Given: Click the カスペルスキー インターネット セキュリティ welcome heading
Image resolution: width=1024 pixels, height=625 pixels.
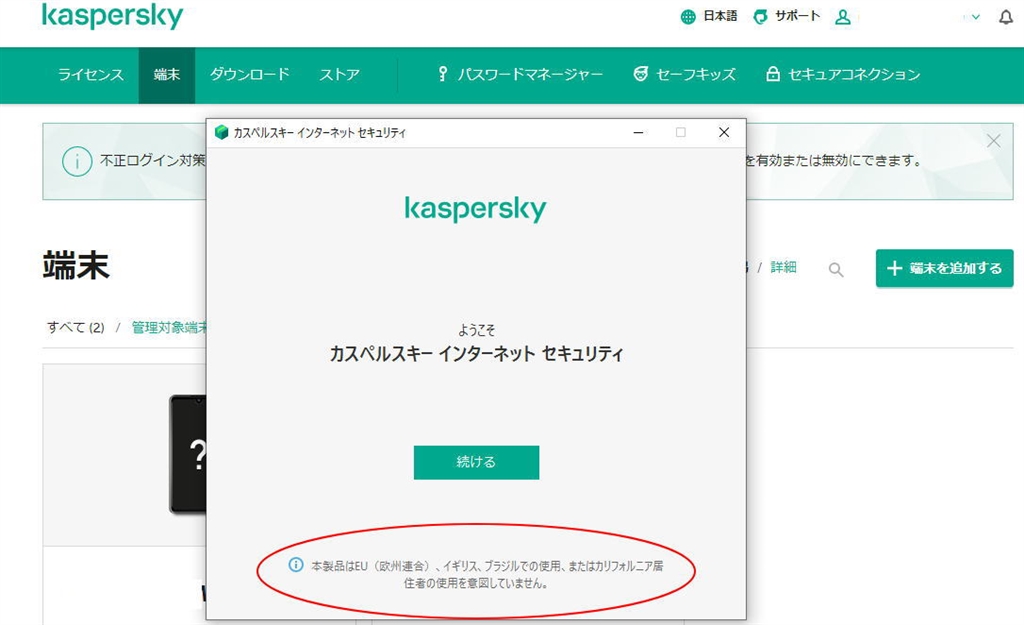Looking at the screenshot, I should 476,354.
